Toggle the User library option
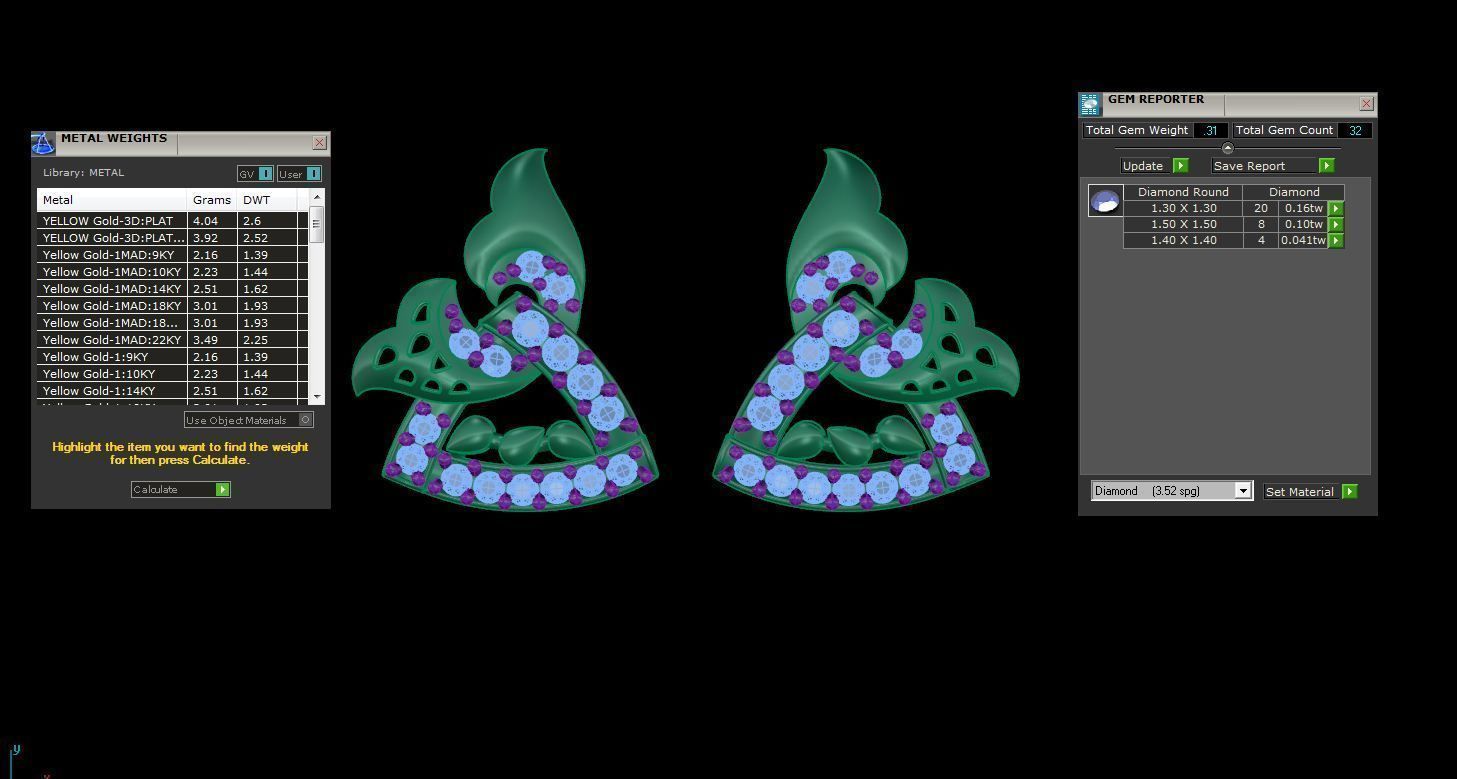This screenshot has height=779, width=1457. 299,174
